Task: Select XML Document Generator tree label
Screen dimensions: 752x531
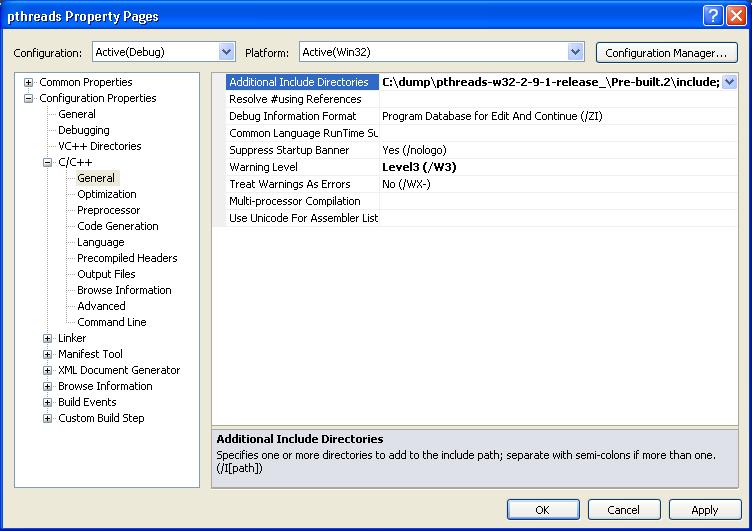Action: pos(119,370)
